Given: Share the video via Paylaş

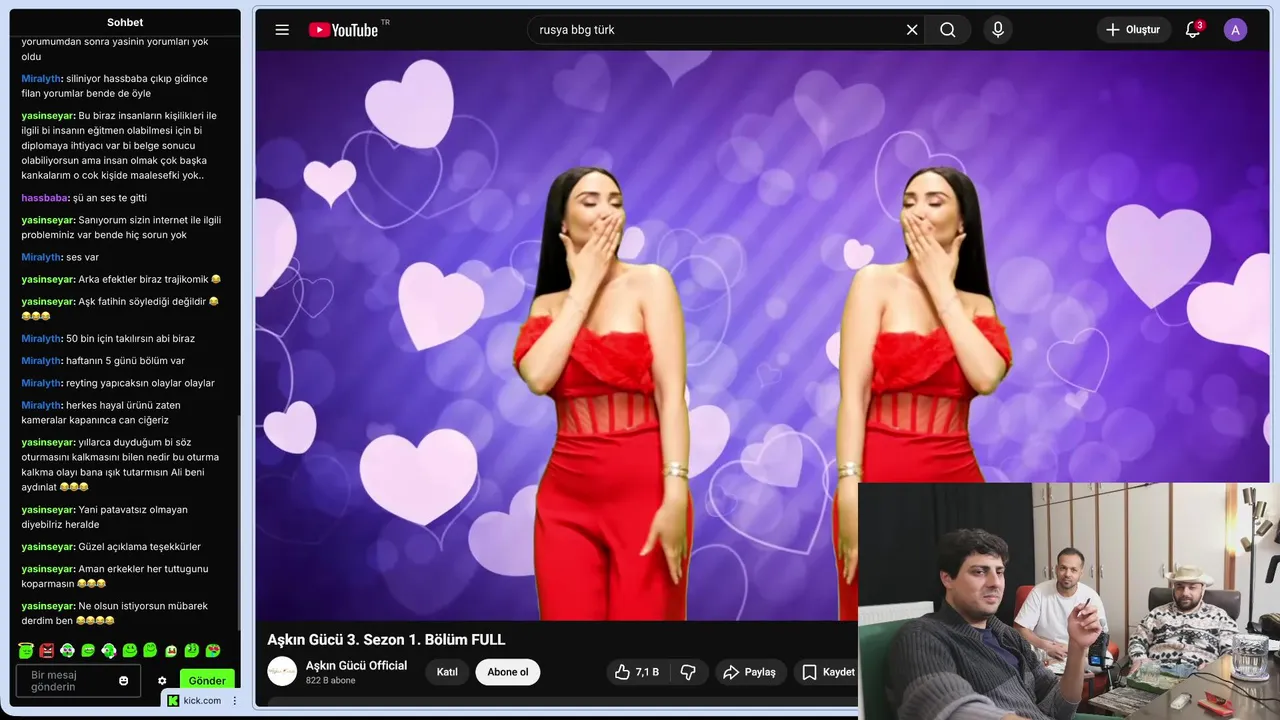Looking at the screenshot, I should [750, 672].
